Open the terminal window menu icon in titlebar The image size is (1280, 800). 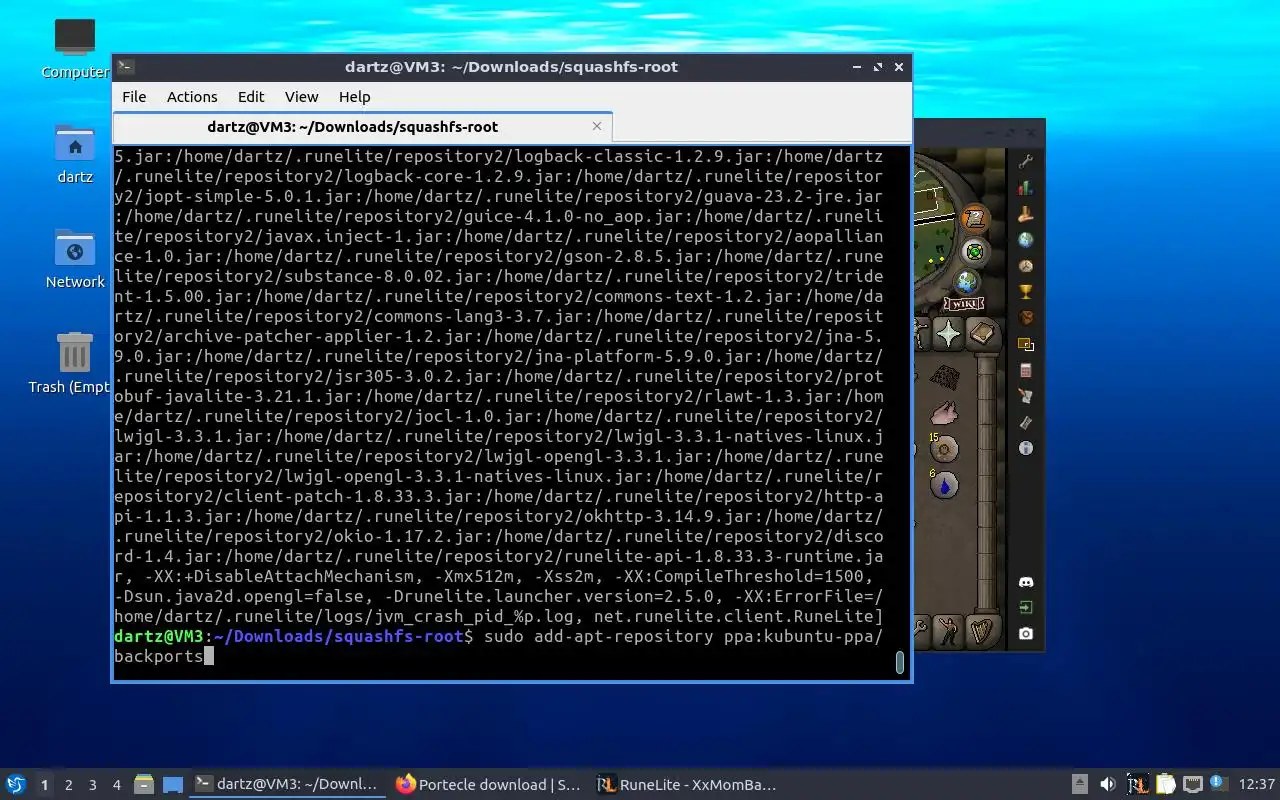(x=125, y=67)
